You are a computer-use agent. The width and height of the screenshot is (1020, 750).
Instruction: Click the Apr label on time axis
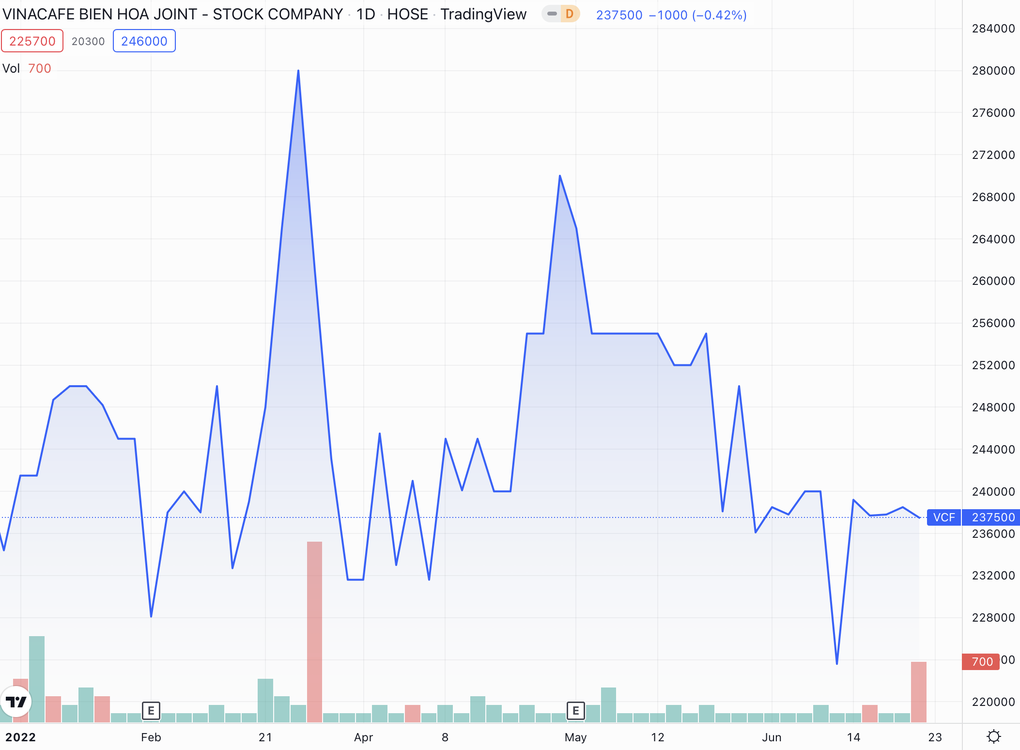click(364, 737)
